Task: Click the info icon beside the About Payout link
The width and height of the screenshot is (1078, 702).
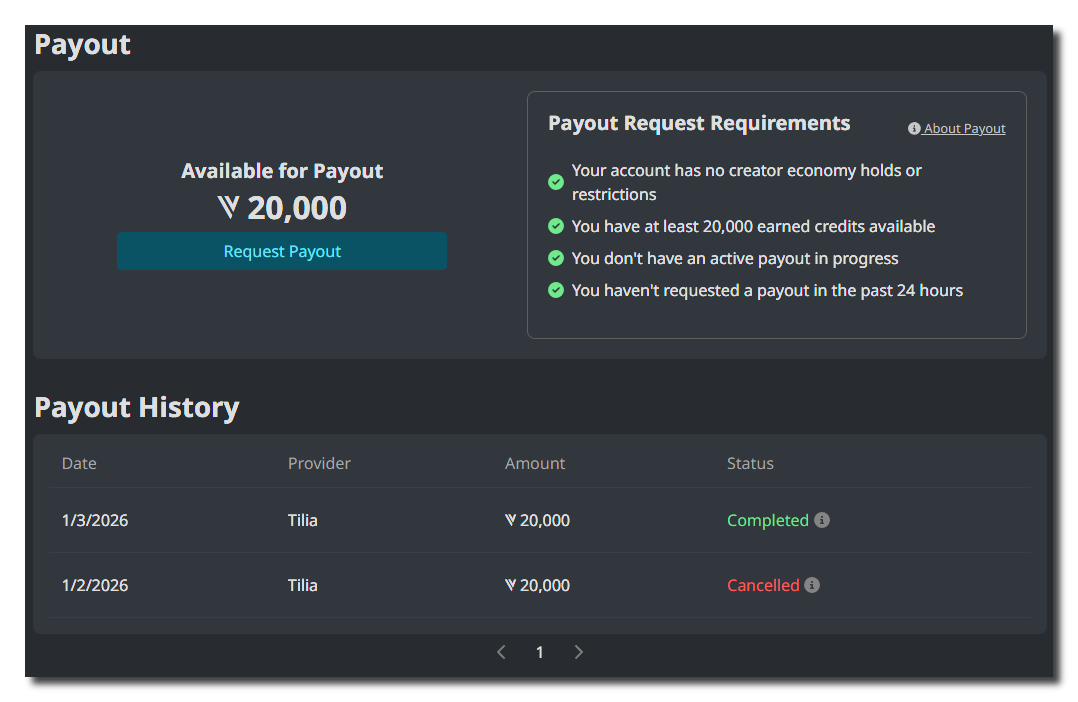Action: tap(913, 128)
